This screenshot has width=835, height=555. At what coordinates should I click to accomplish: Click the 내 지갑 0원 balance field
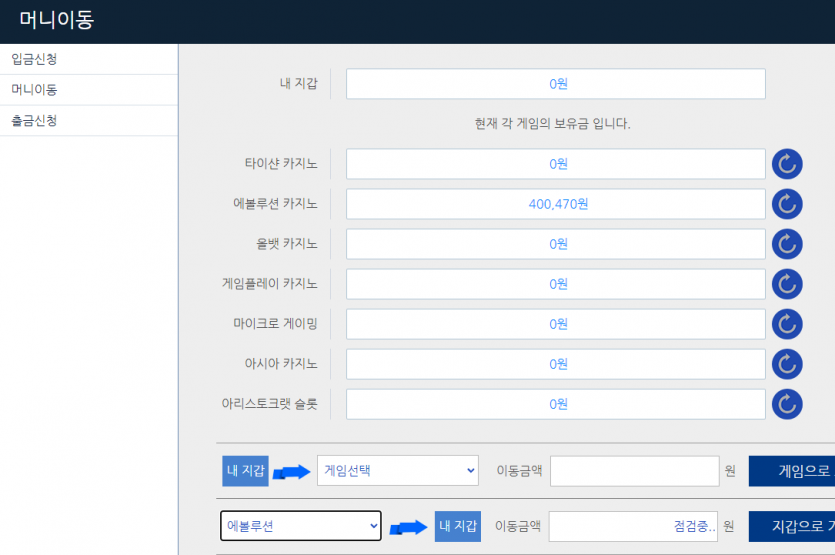[556, 84]
